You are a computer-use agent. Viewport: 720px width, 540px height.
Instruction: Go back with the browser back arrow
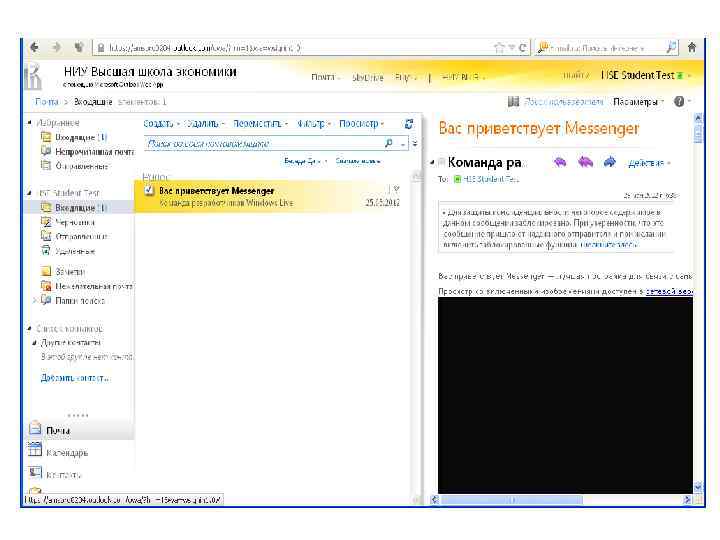tap(34, 47)
